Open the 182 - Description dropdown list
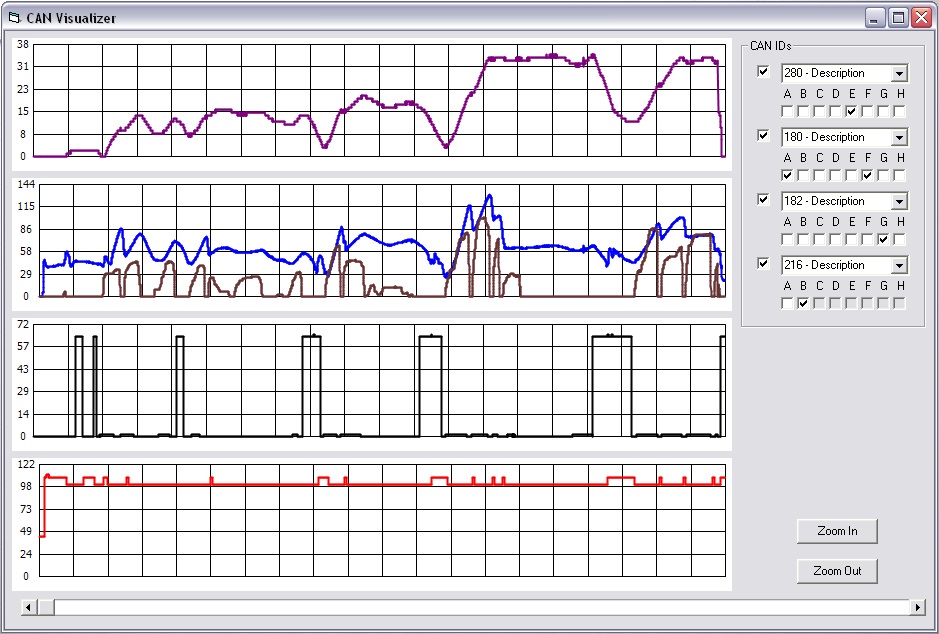 point(899,201)
